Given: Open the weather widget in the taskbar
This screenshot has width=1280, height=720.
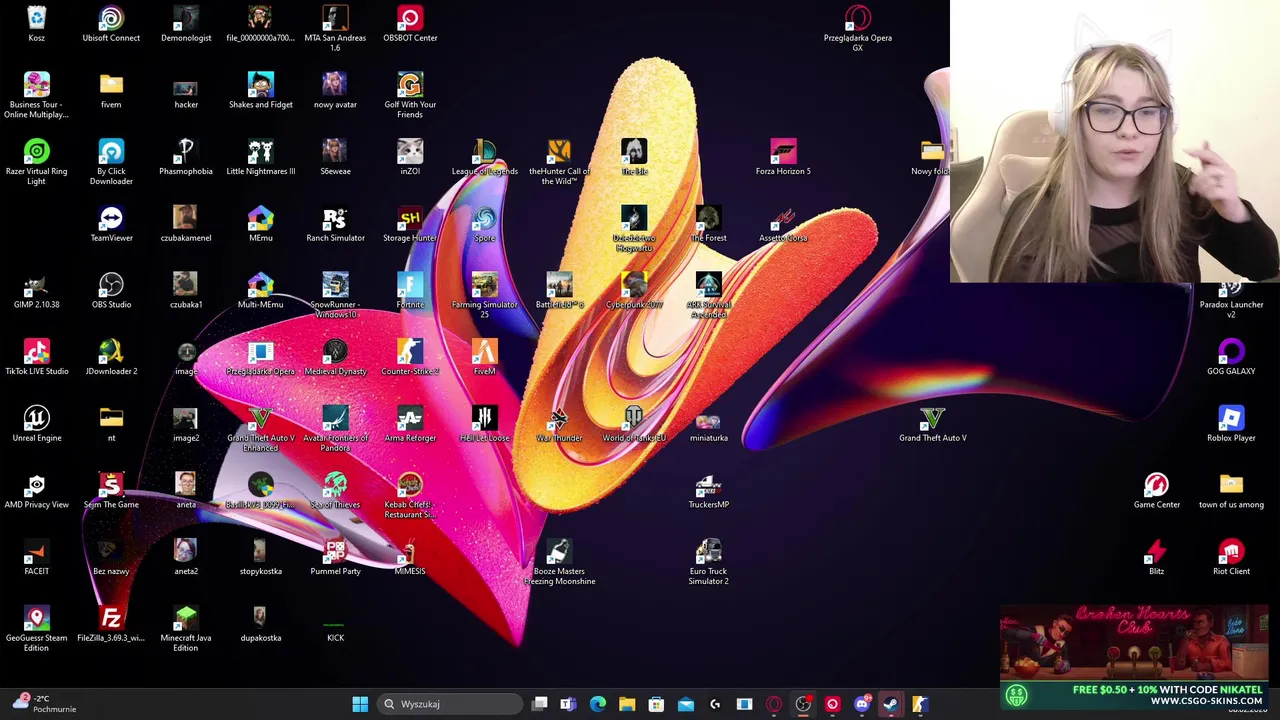Looking at the screenshot, I should click(45, 704).
